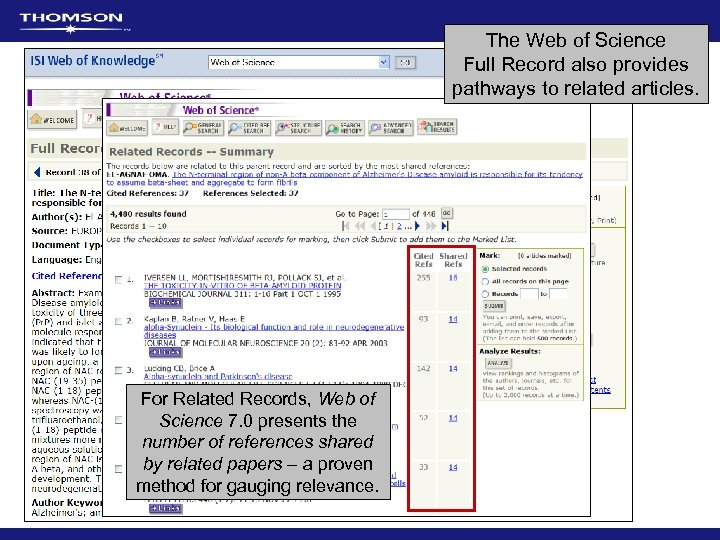Open page 2 link in the pagination
The width and height of the screenshot is (720, 540).
(x=399, y=226)
